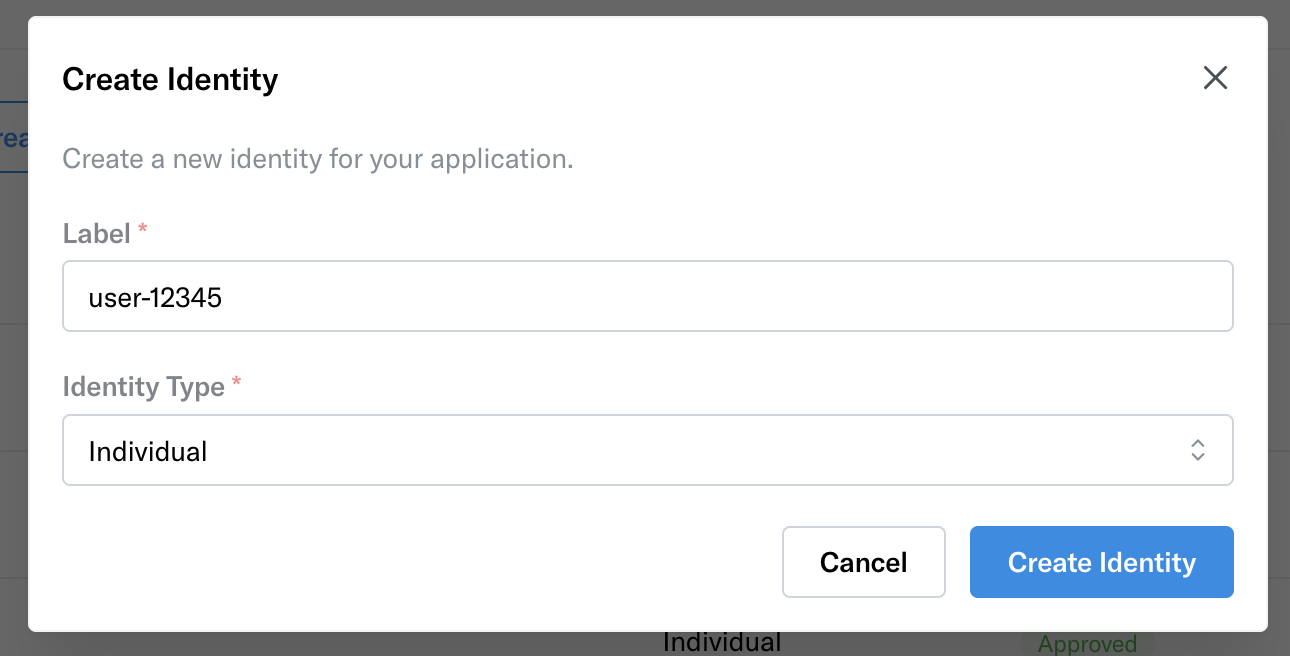Click the Cancel button
Image resolution: width=1290 pixels, height=656 pixels.
[x=864, y=562]
